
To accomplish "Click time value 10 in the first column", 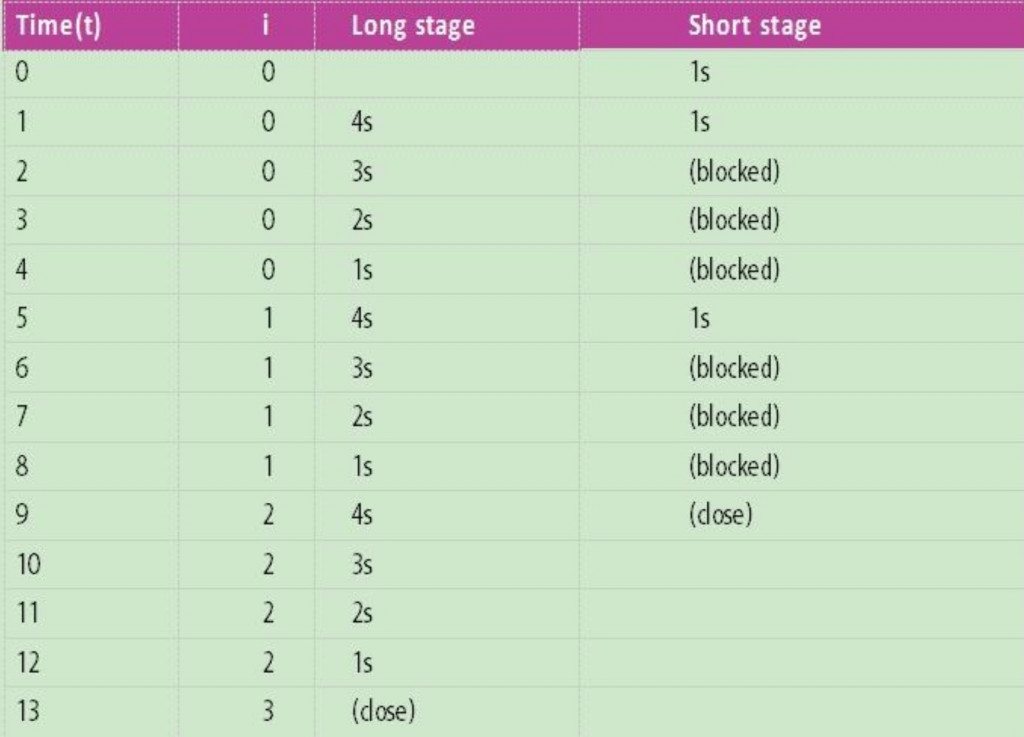I will 30,565.
